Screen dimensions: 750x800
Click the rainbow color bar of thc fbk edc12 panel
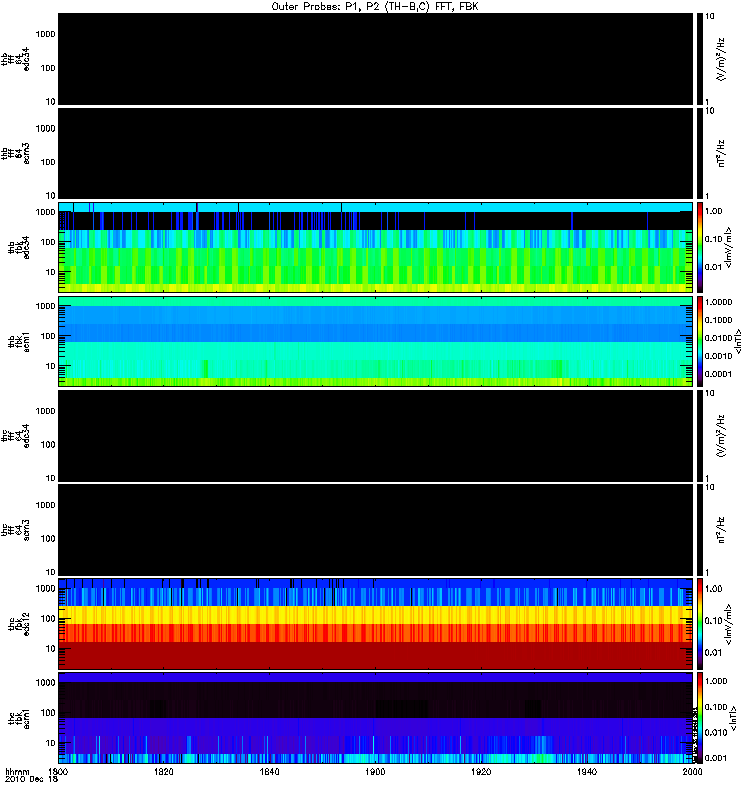(699, 624)
